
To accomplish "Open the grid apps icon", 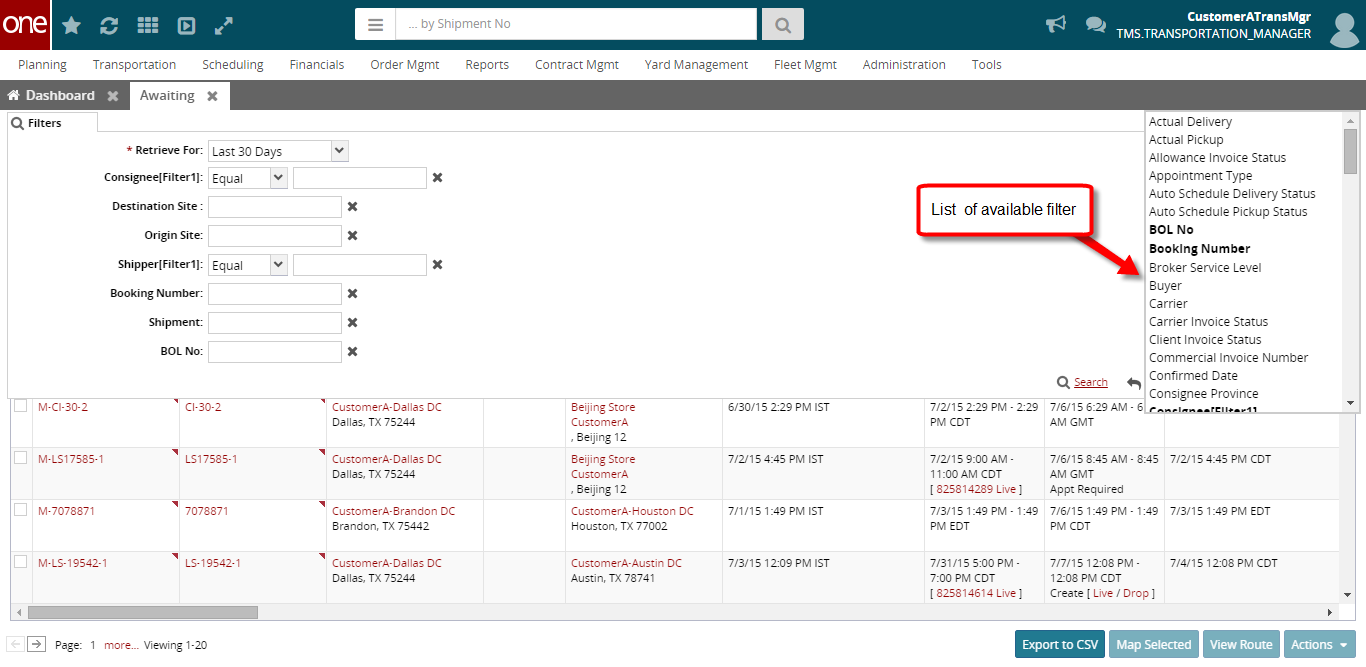I will (147, 26).
